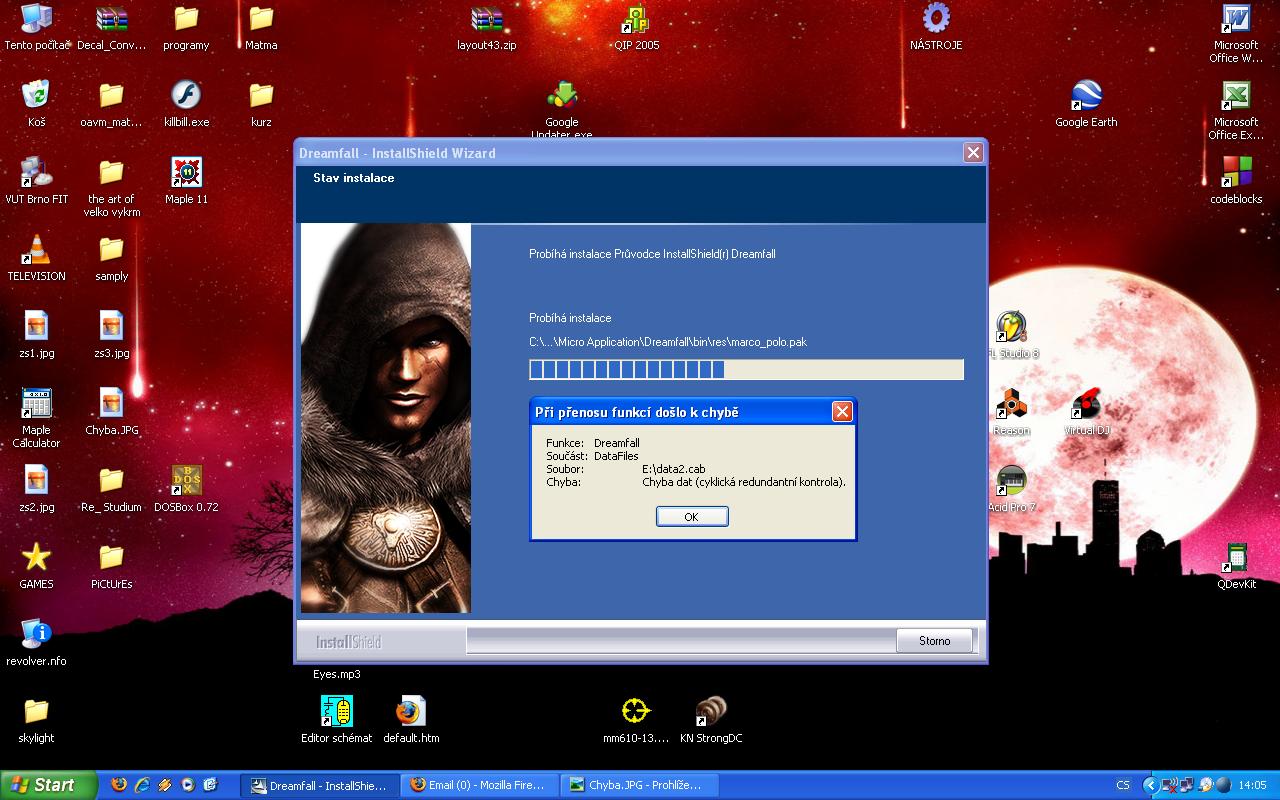Open the codeblocks shortcut
The height and width of the screenshot is (800, 1280).
1236,174
